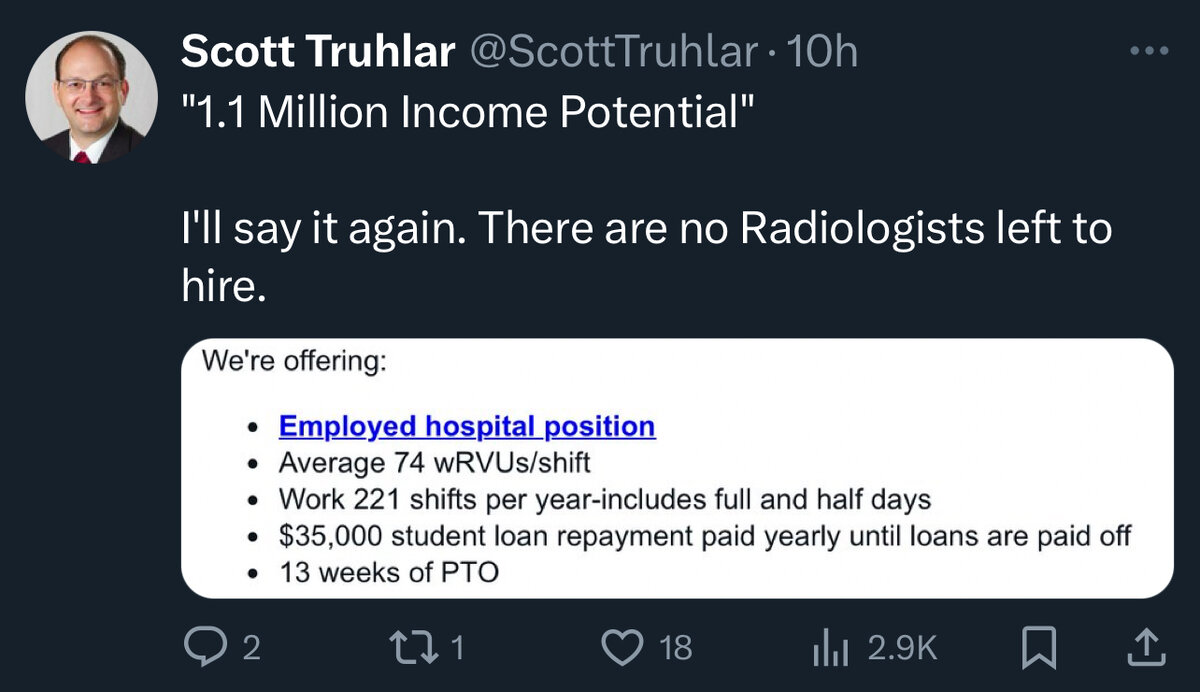Click the reply speech bubble icon
1200x692 pixels.
coord(206,648)
